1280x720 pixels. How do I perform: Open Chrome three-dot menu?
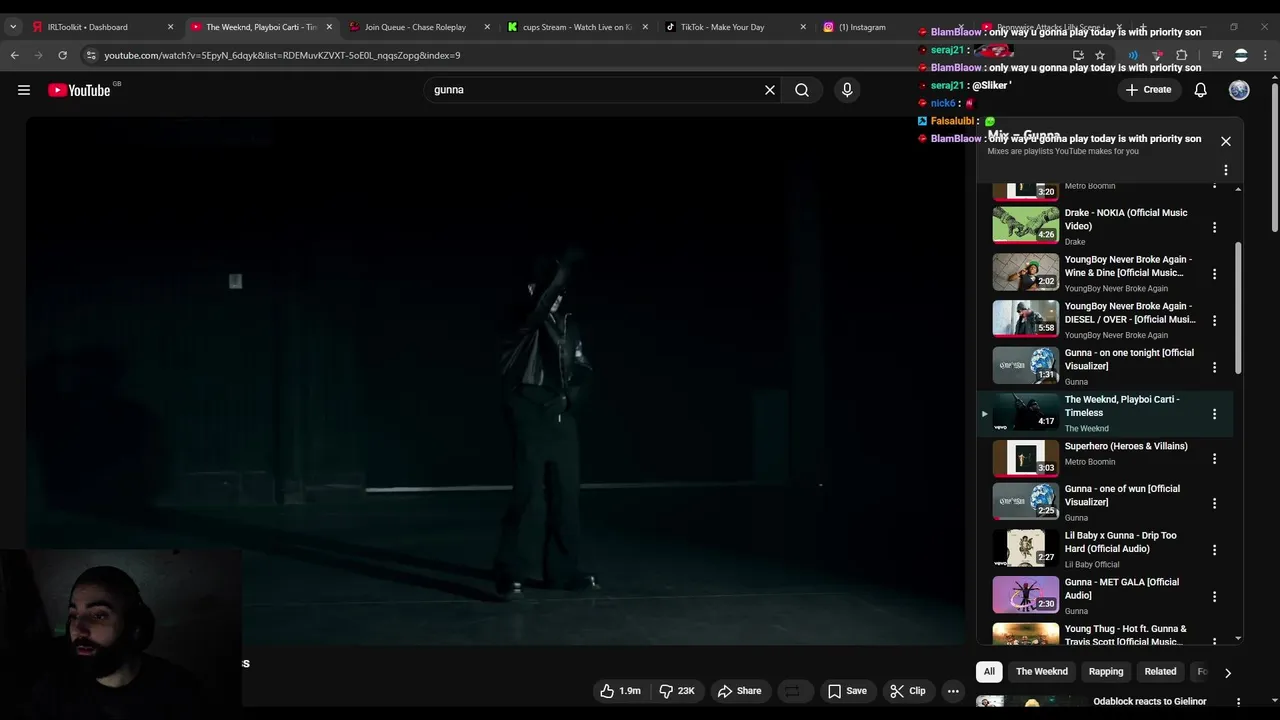[x=1265, y=55]
